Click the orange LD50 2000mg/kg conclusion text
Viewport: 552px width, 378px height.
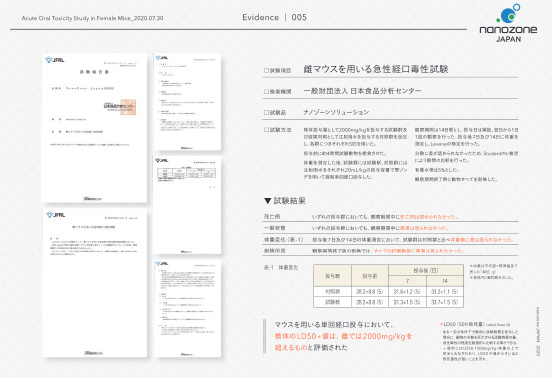click(343, 341)
